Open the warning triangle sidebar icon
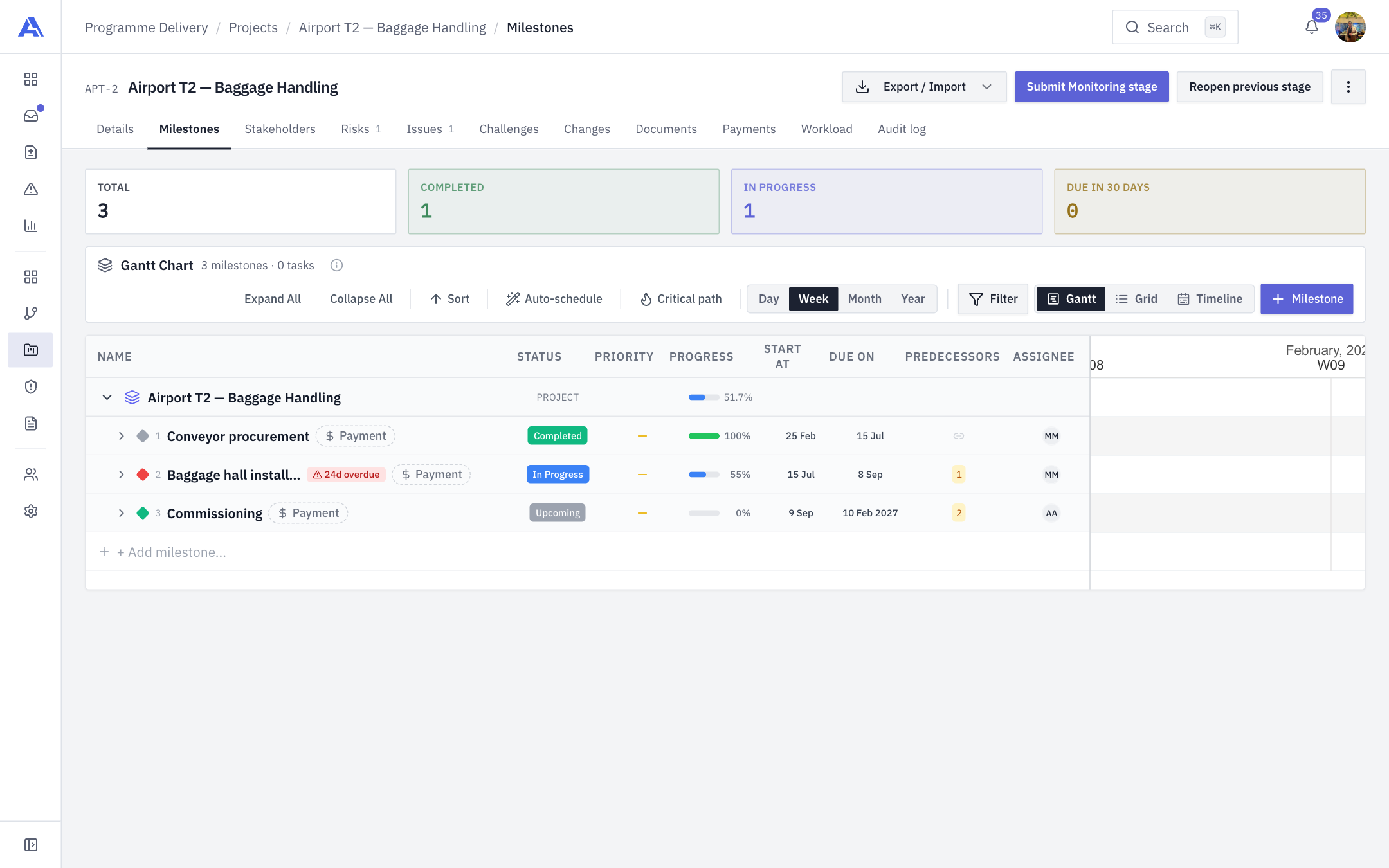Viewport: 1389px width, 868px height. coord(31,189)
